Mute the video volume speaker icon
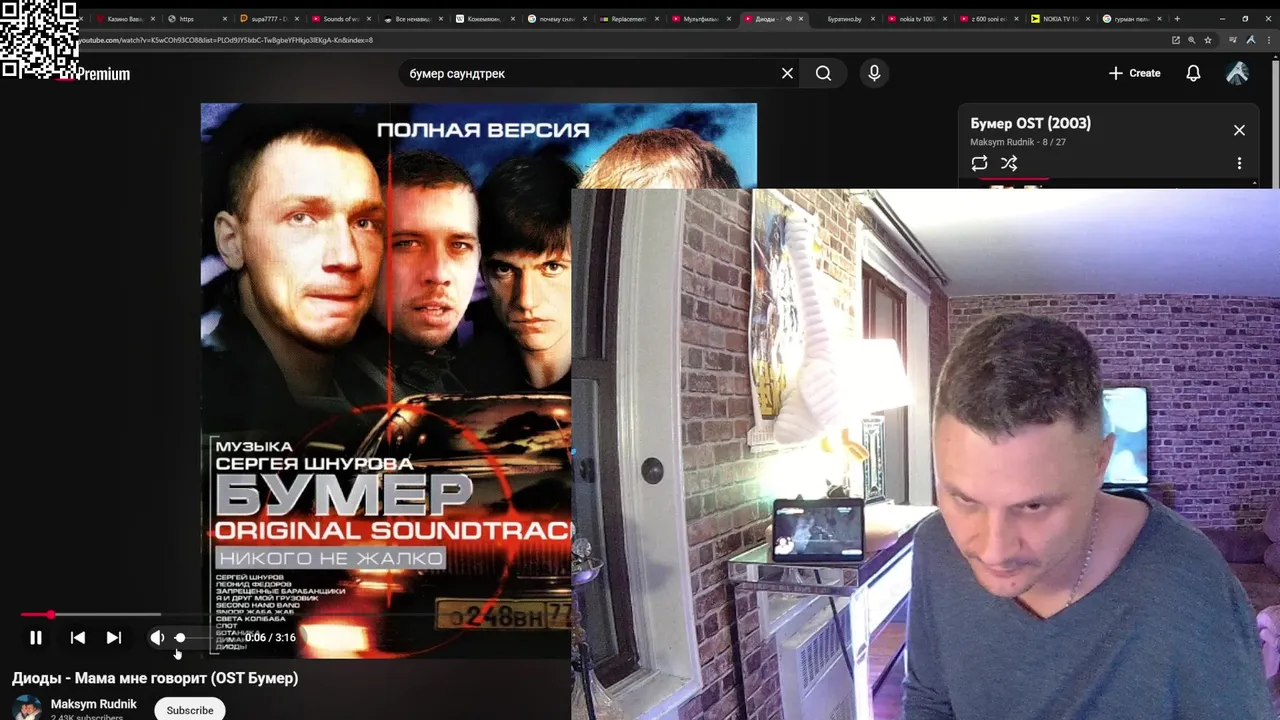The image size is (1280, 720). 157,637
